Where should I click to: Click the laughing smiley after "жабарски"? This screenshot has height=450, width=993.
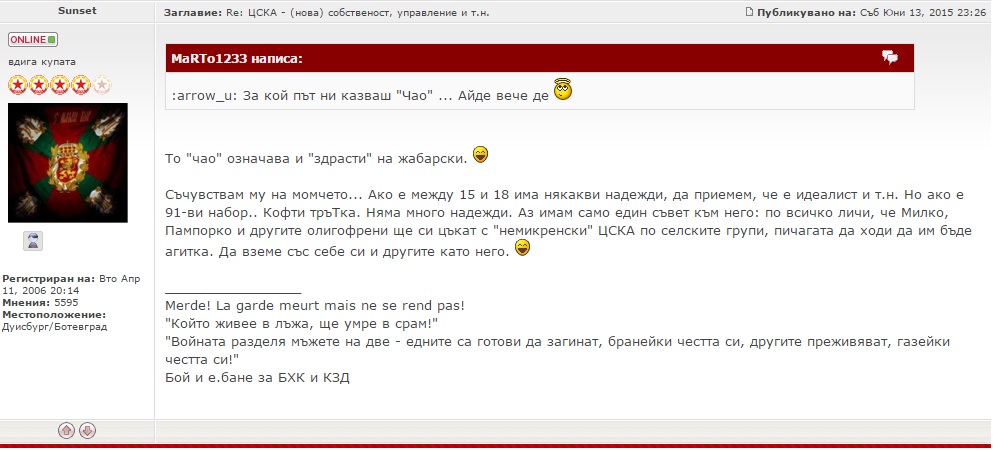click(481, 155)
